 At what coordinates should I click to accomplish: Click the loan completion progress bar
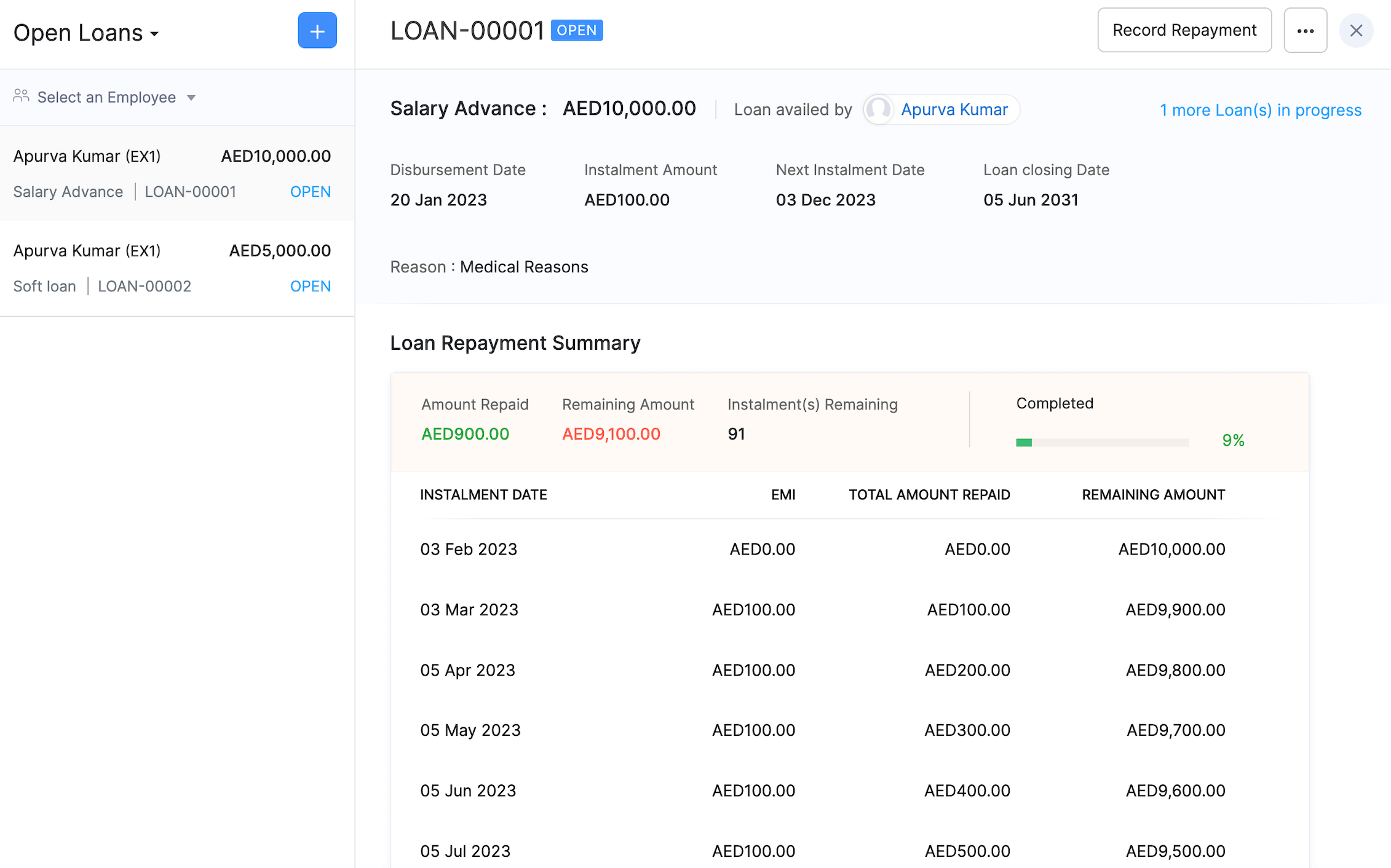click(1103, 441)
